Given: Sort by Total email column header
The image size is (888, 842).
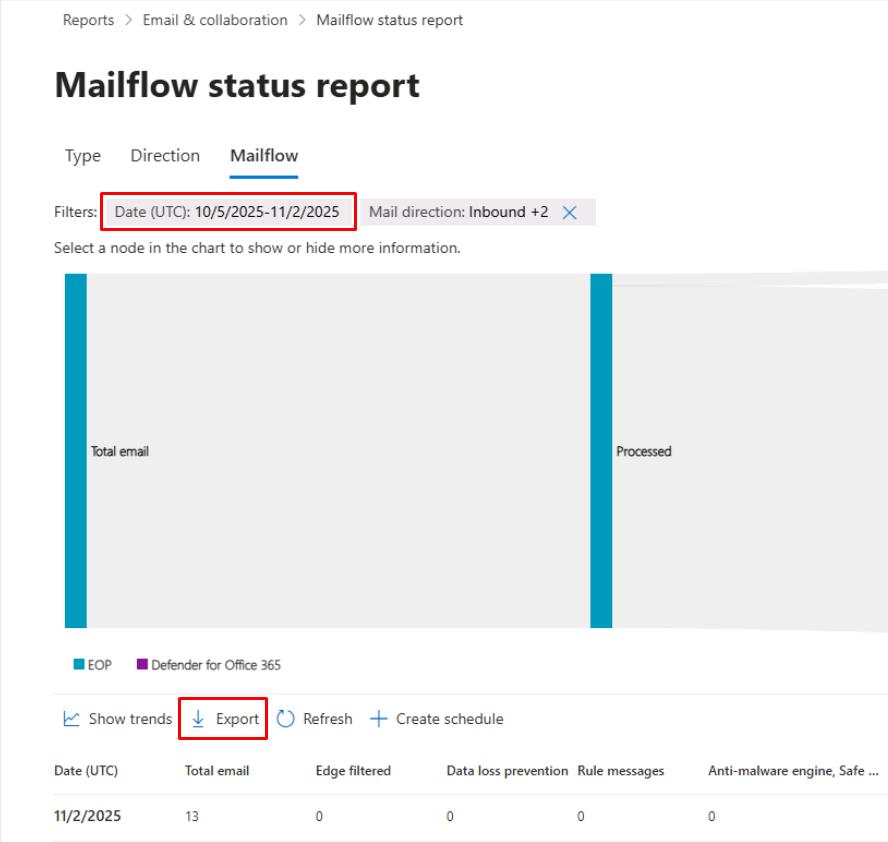Looking at the screenshot, I should coord(217,771).
